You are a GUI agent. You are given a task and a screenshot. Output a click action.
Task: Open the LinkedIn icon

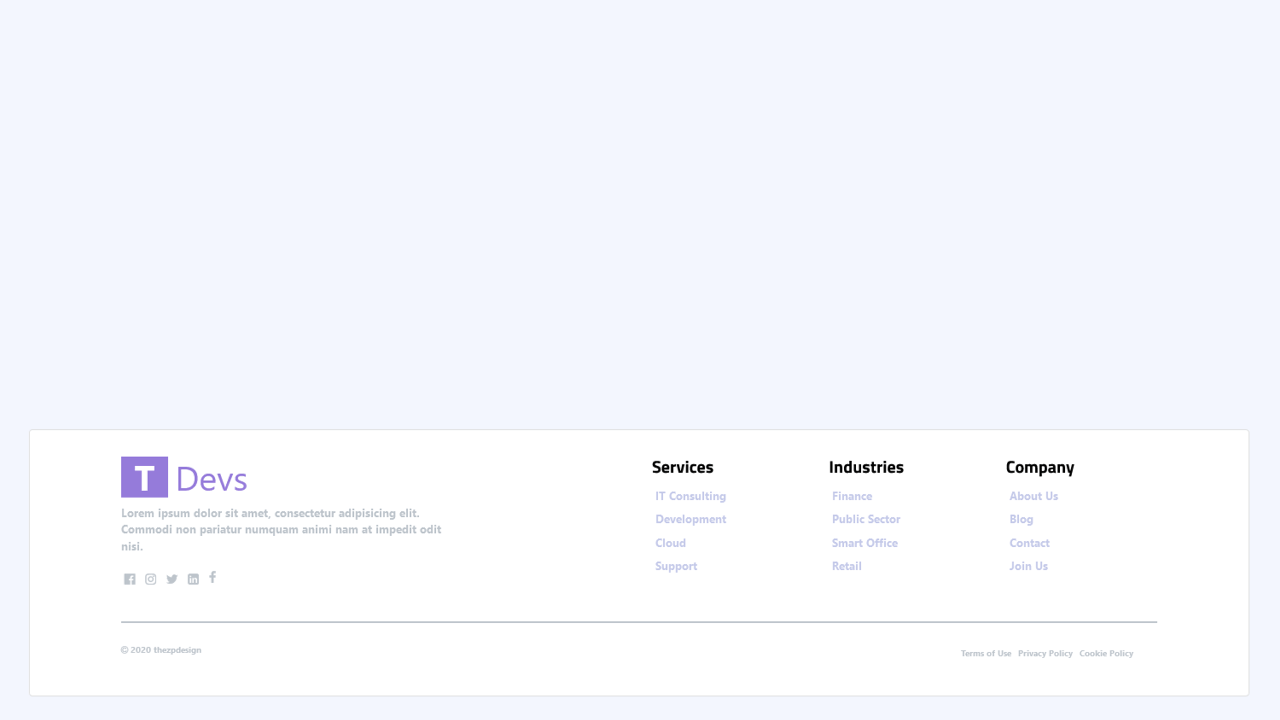[x=192, y=579]
